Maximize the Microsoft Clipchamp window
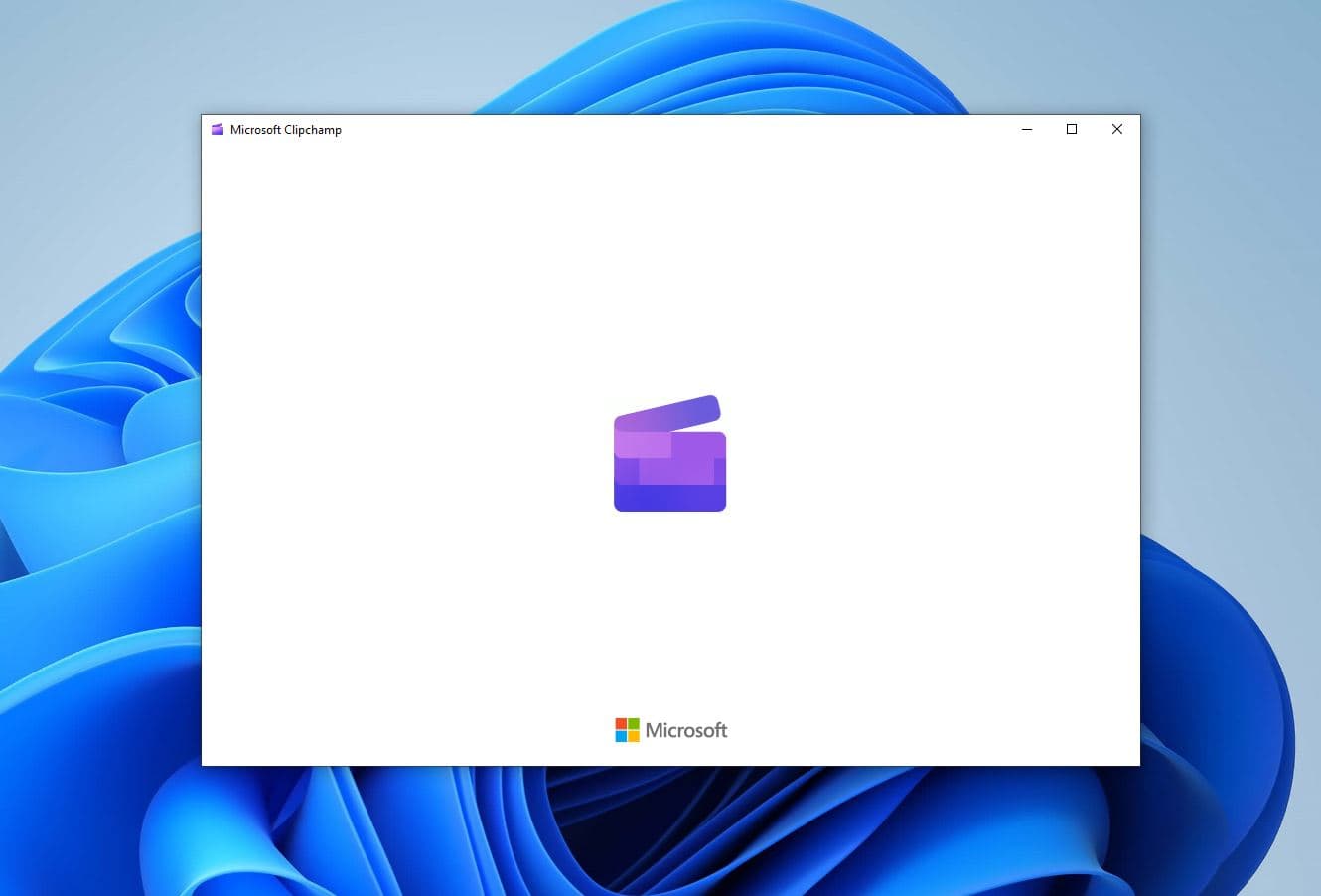The width and height of the screenshot is (1321, 896). click(x=1072, y=129)
